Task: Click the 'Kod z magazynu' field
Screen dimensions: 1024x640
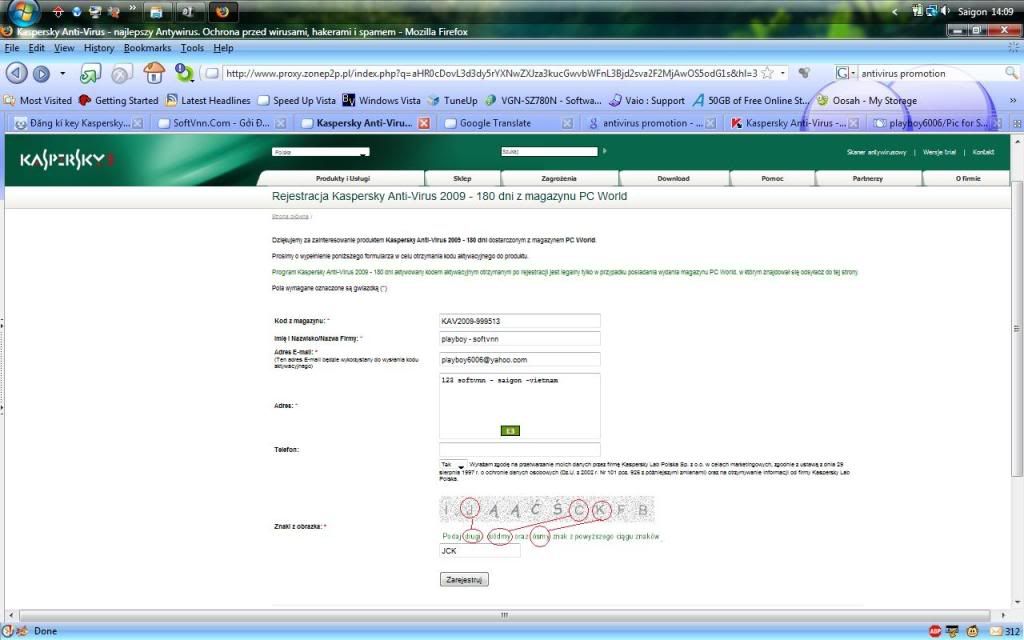Action: click(519, 321)
